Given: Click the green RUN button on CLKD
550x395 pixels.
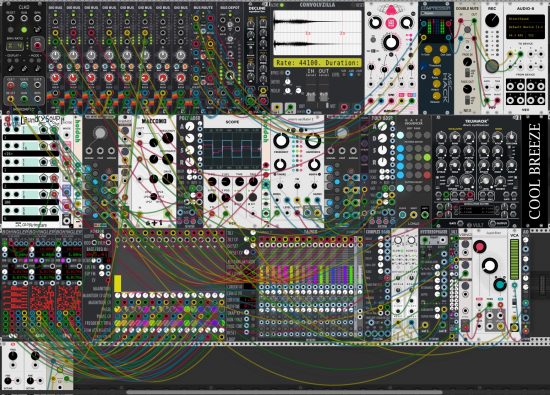Looking at the screenshot, I should point(24,30).
